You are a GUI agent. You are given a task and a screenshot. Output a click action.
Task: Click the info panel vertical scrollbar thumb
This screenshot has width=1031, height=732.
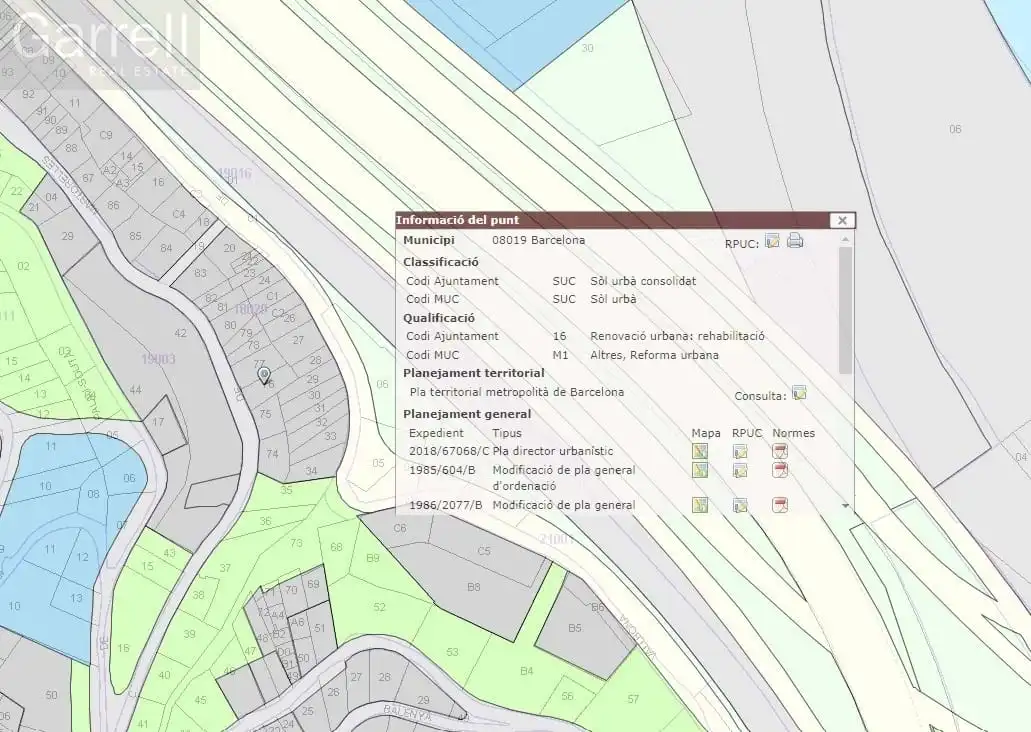click(846, 310)
